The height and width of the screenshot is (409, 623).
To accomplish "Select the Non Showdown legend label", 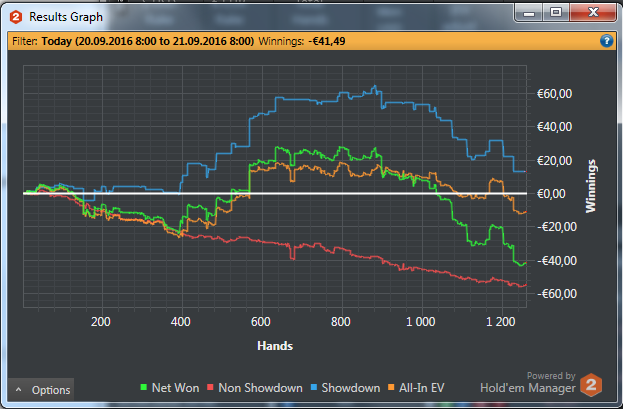I will pos(260,388).
